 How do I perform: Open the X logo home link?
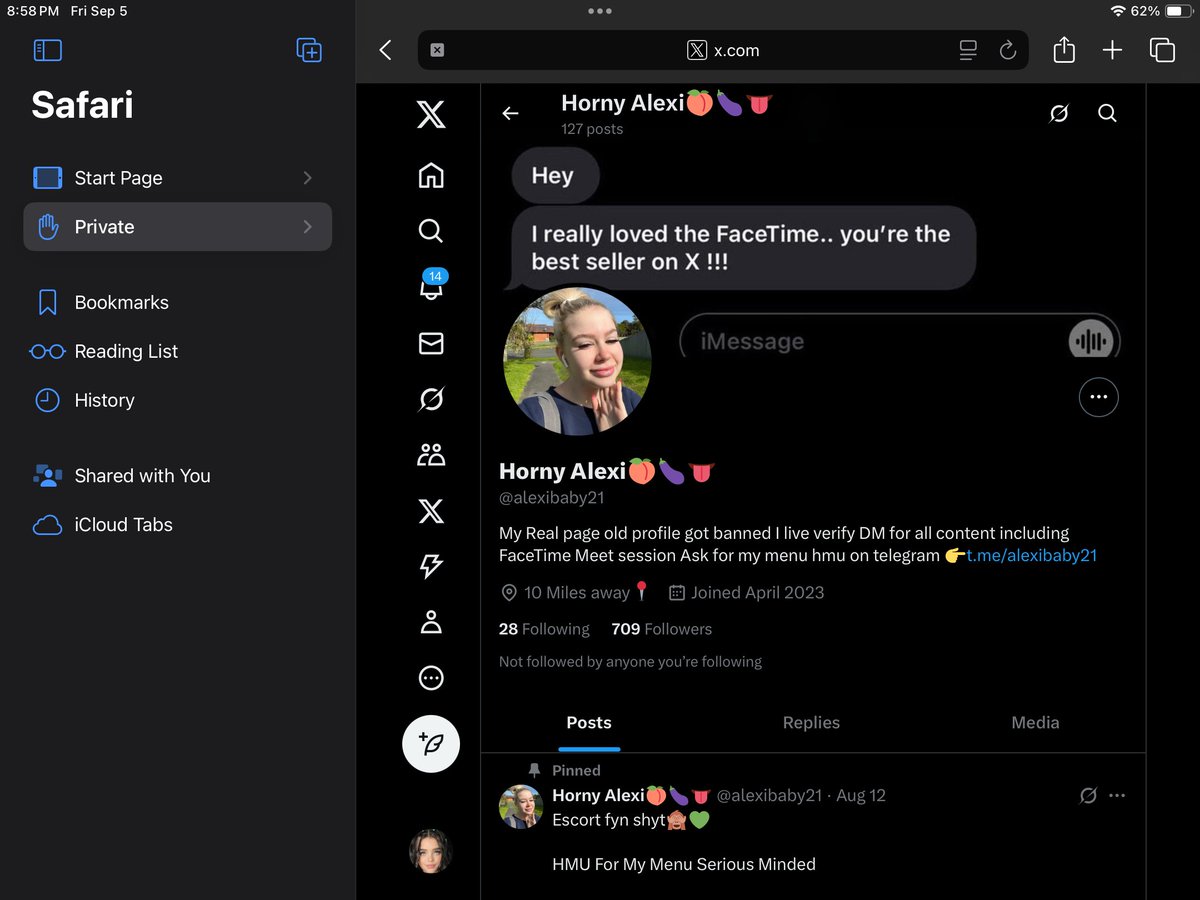431,116
